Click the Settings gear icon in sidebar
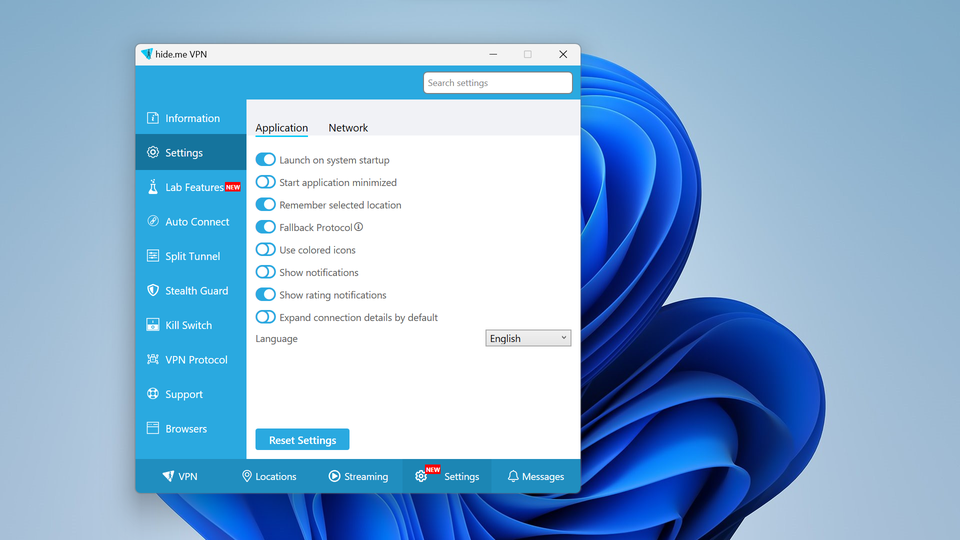 click(x=152, y=152)
